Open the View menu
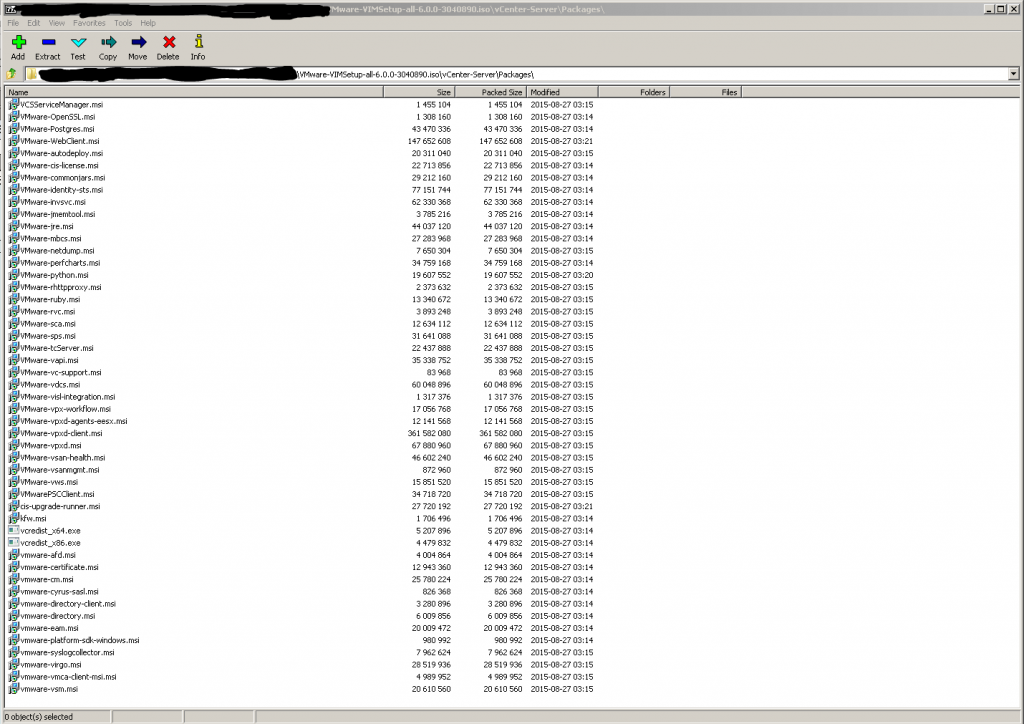Screen dimensions: 1024x724 pyautogui.click(x=57, y=23)
